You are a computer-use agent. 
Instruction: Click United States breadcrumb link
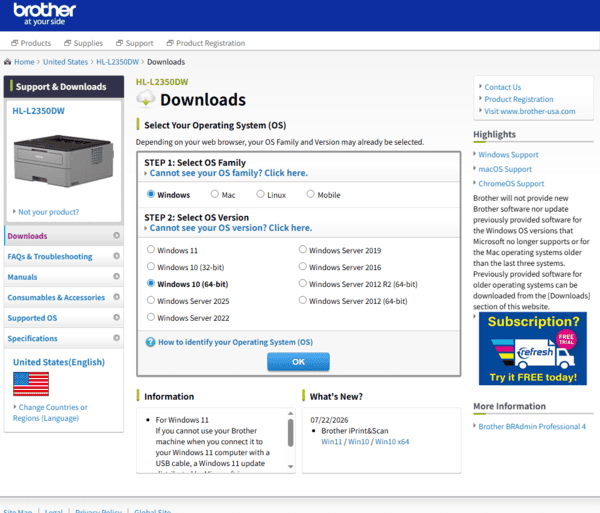click(65, 62)
